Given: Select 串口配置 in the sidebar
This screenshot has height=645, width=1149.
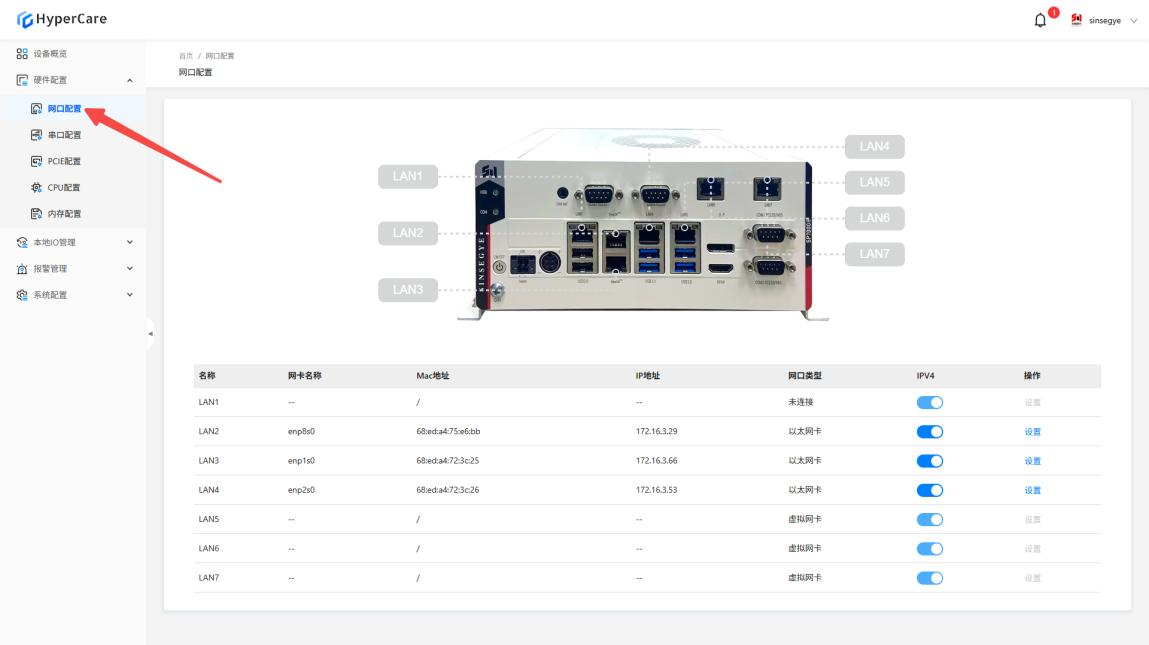Looking at the screenshot, I should pyautogui.click(x=73, y=135).
